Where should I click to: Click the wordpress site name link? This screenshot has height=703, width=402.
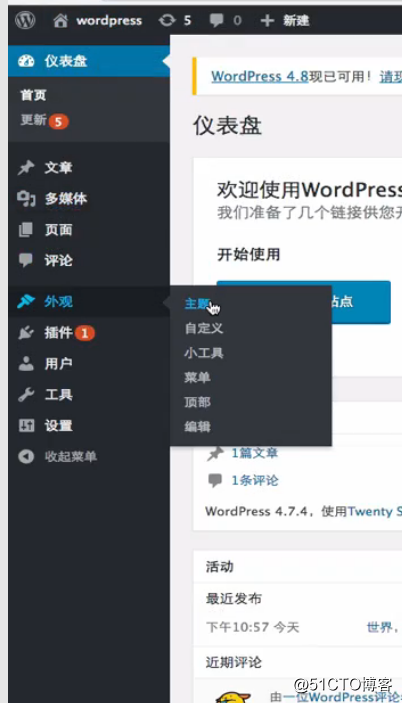[109, 21]
